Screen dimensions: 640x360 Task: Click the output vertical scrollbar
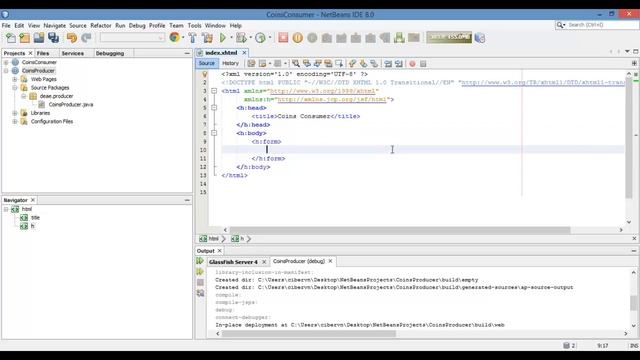pyautogui.click(x=633, y=303)
